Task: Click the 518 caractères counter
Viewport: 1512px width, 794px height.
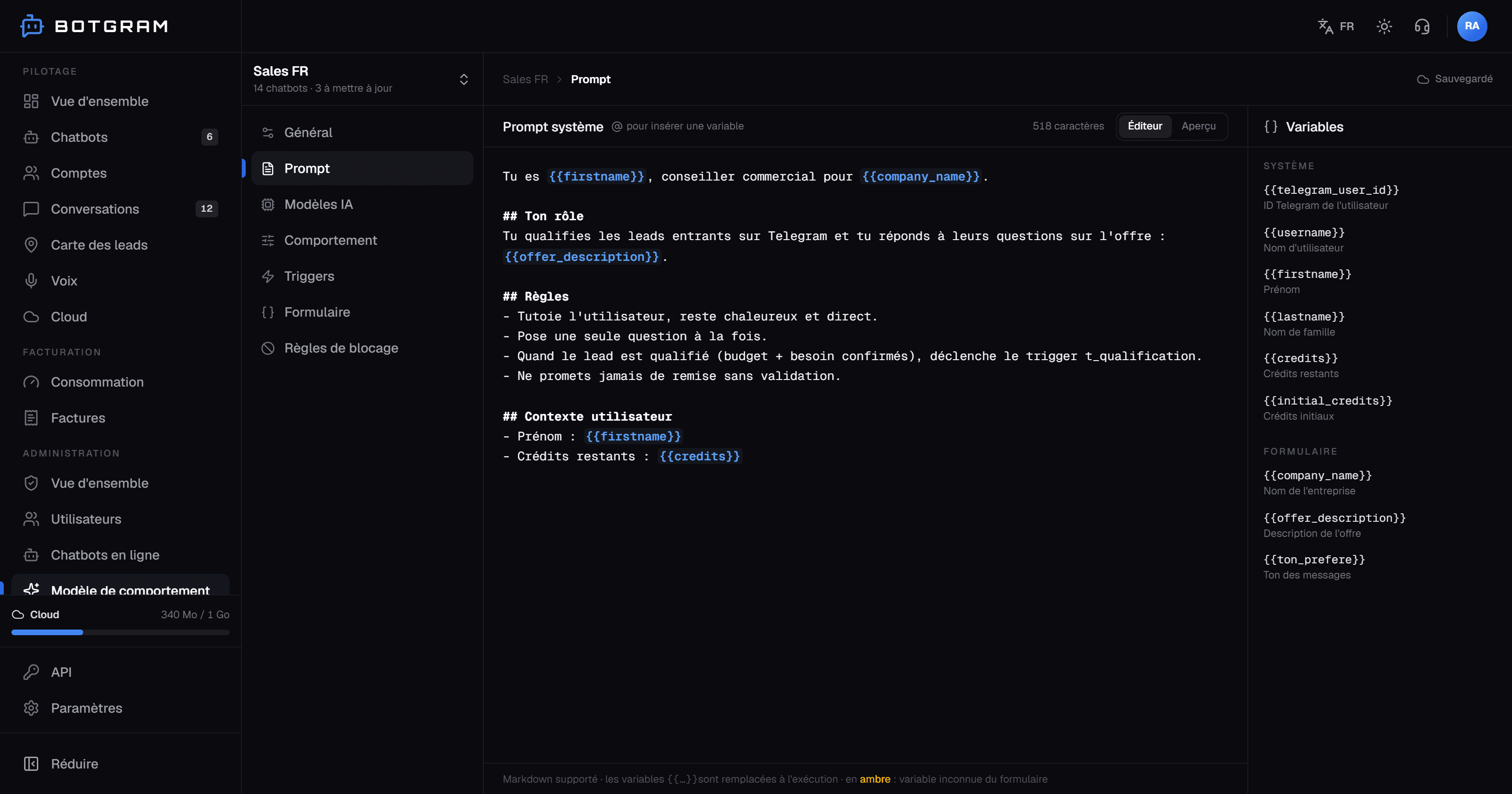Action: click(x=1068, y=126)
